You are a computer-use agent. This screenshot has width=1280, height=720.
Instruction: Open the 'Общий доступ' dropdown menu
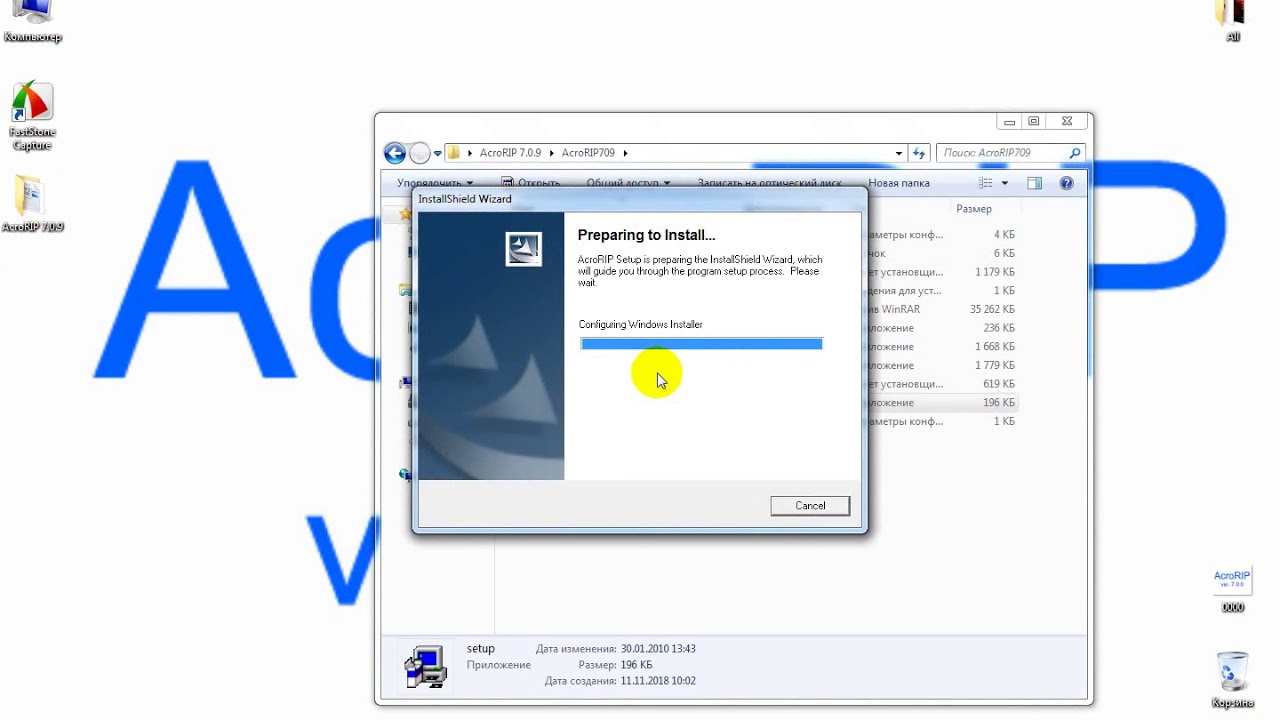[x=628, y=183]
